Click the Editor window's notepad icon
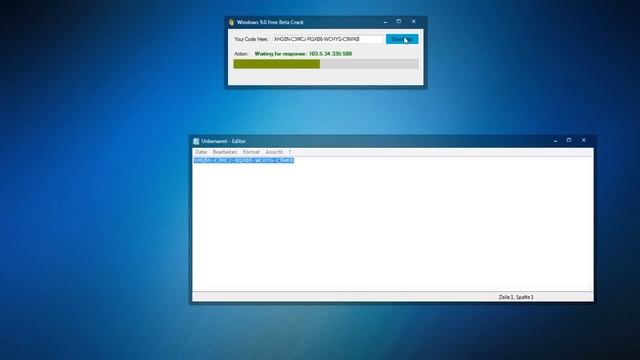 196,141
